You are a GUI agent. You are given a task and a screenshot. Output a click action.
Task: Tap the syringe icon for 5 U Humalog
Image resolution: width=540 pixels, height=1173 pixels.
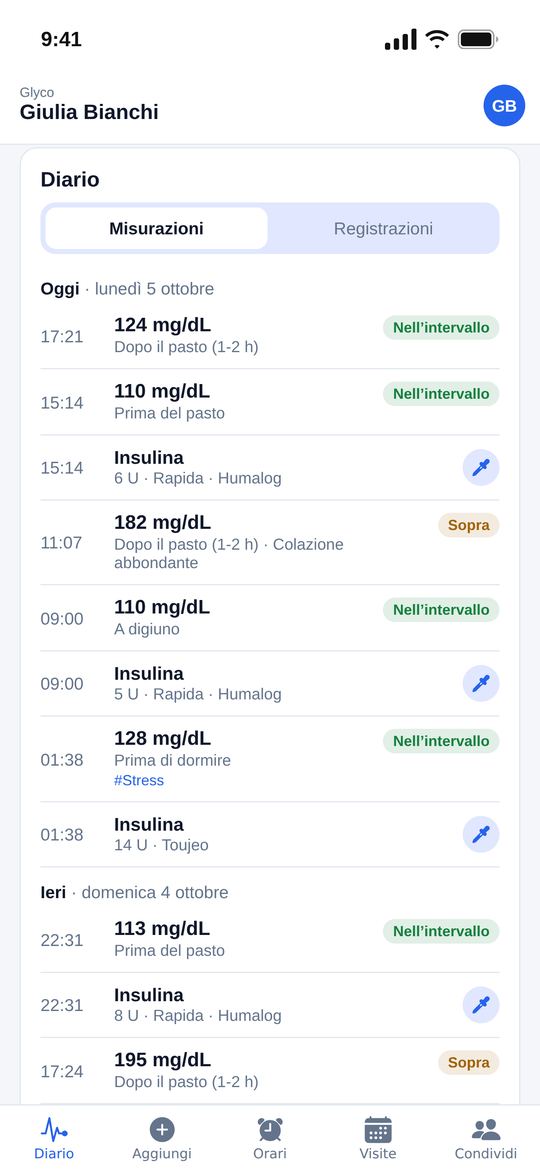481,683
